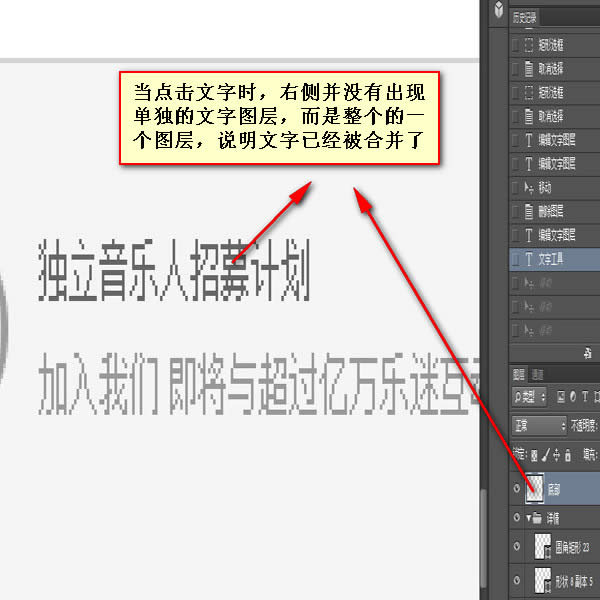Hide the 形状 8 副本 5 layer

517,580
